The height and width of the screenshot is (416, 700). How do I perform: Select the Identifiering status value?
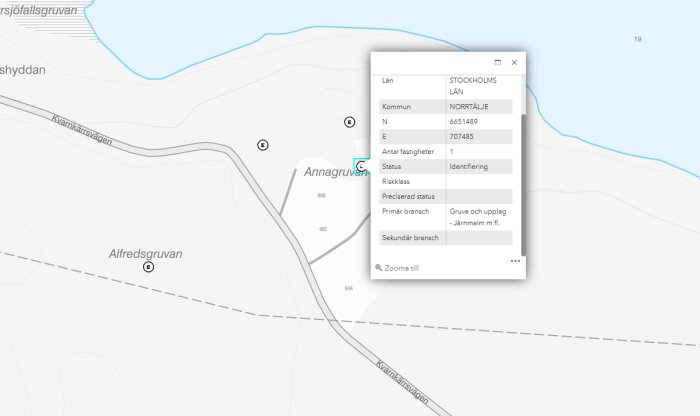pyautogui.click(x=468, y=166)
